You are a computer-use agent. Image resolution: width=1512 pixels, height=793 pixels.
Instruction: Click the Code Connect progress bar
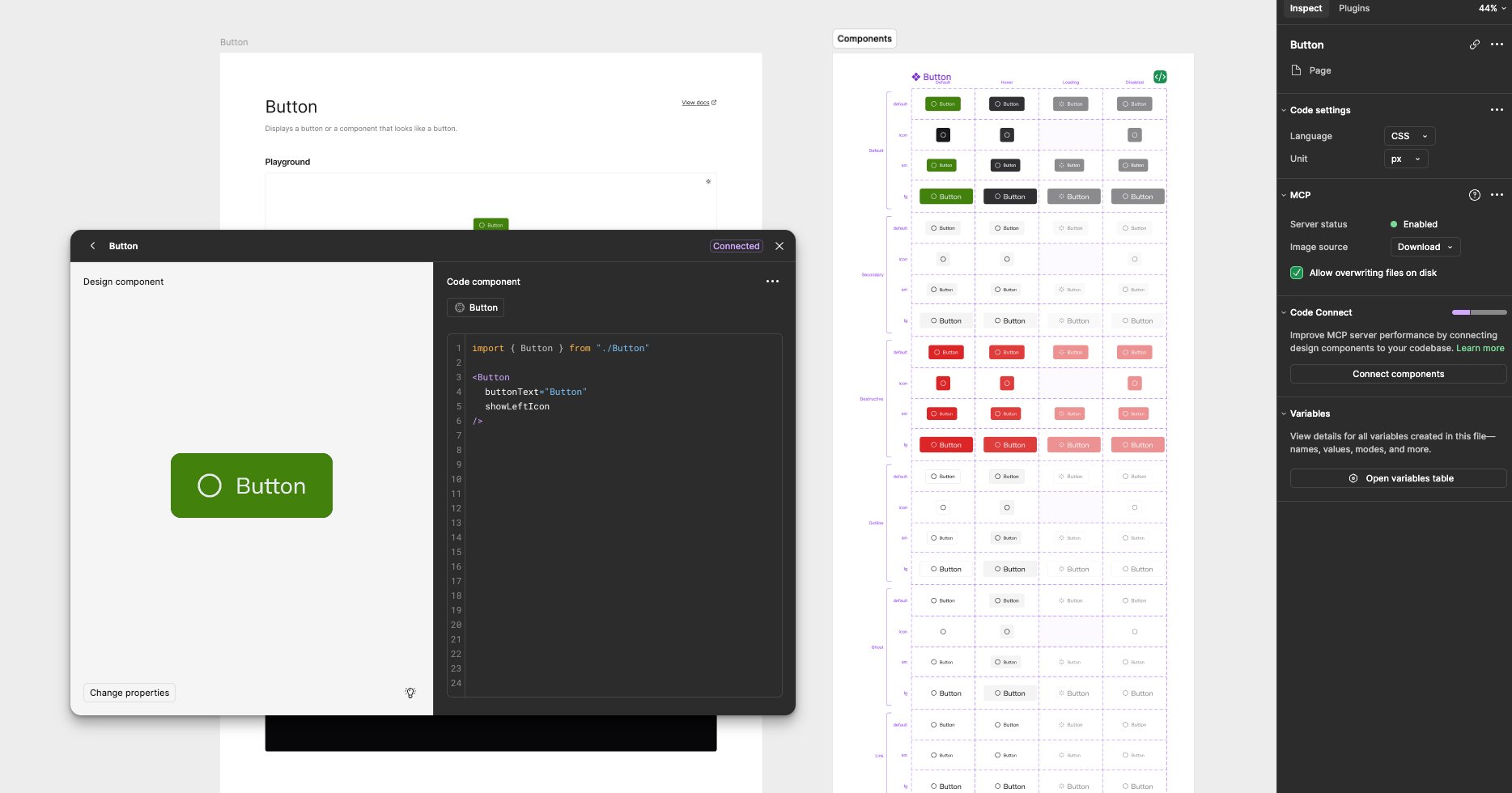pos(1480,312)
